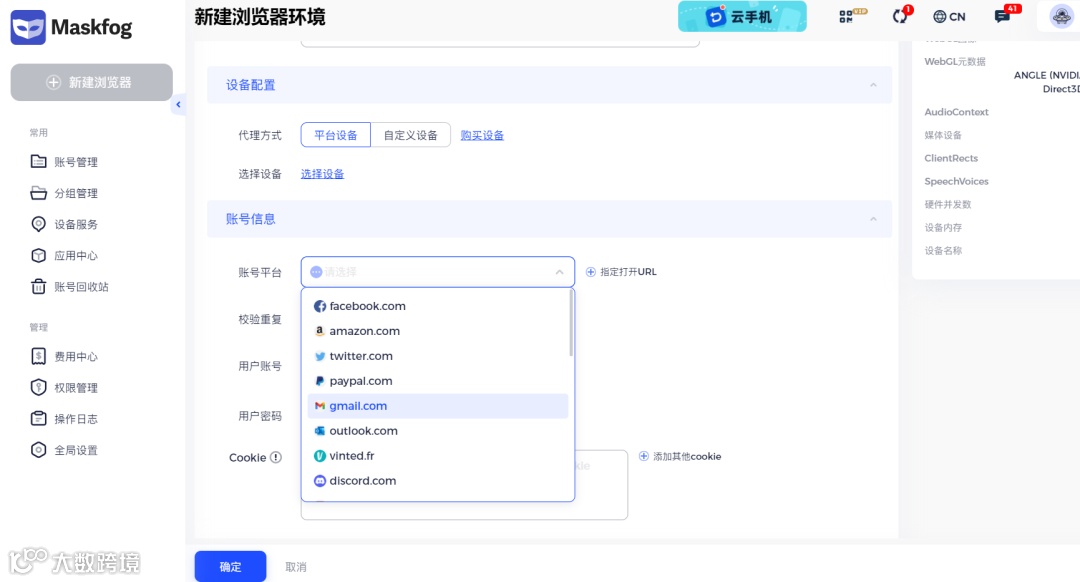This screenshot has width=1080, height=582.
Task: Click AudioContext in the right panel
Action: tap(956, 112)
